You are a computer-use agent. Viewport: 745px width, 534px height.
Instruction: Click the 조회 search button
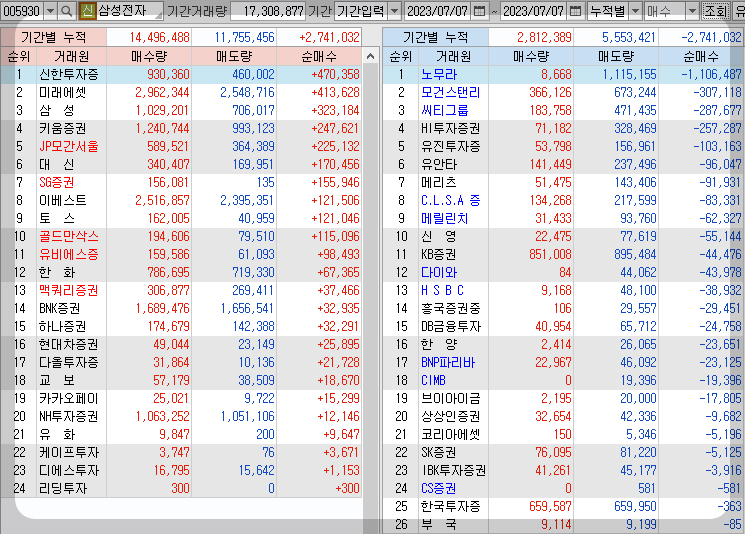(716, 10)
